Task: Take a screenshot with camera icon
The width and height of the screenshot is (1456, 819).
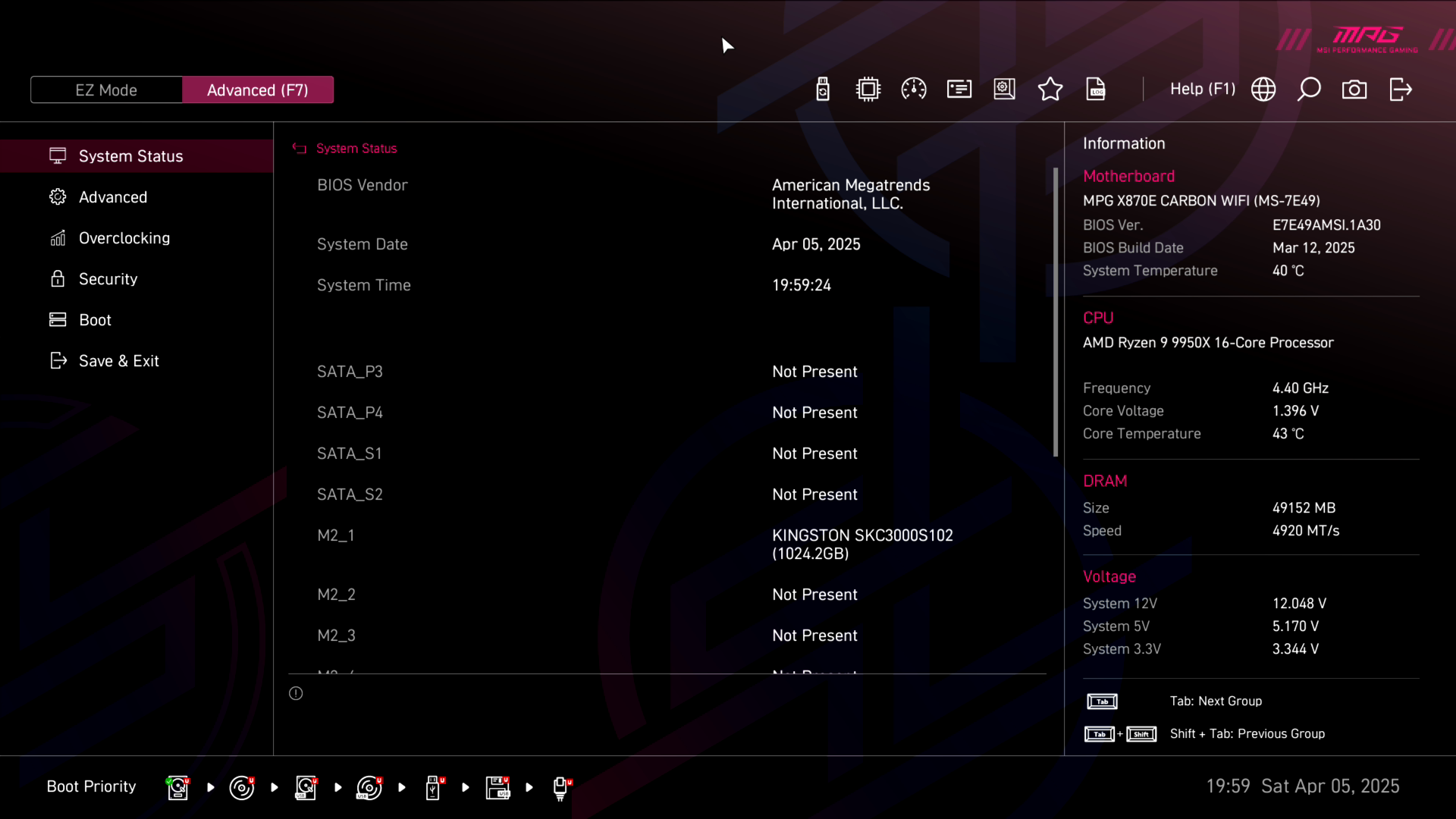Action: tap(1354, 89)
